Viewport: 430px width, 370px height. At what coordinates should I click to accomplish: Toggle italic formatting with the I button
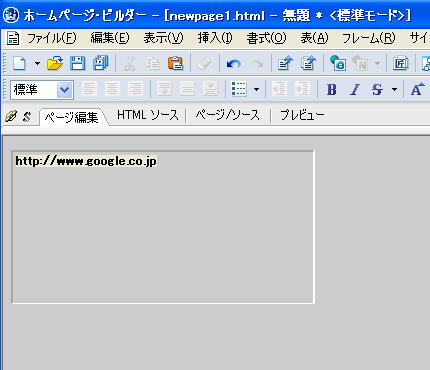(355, 89)
